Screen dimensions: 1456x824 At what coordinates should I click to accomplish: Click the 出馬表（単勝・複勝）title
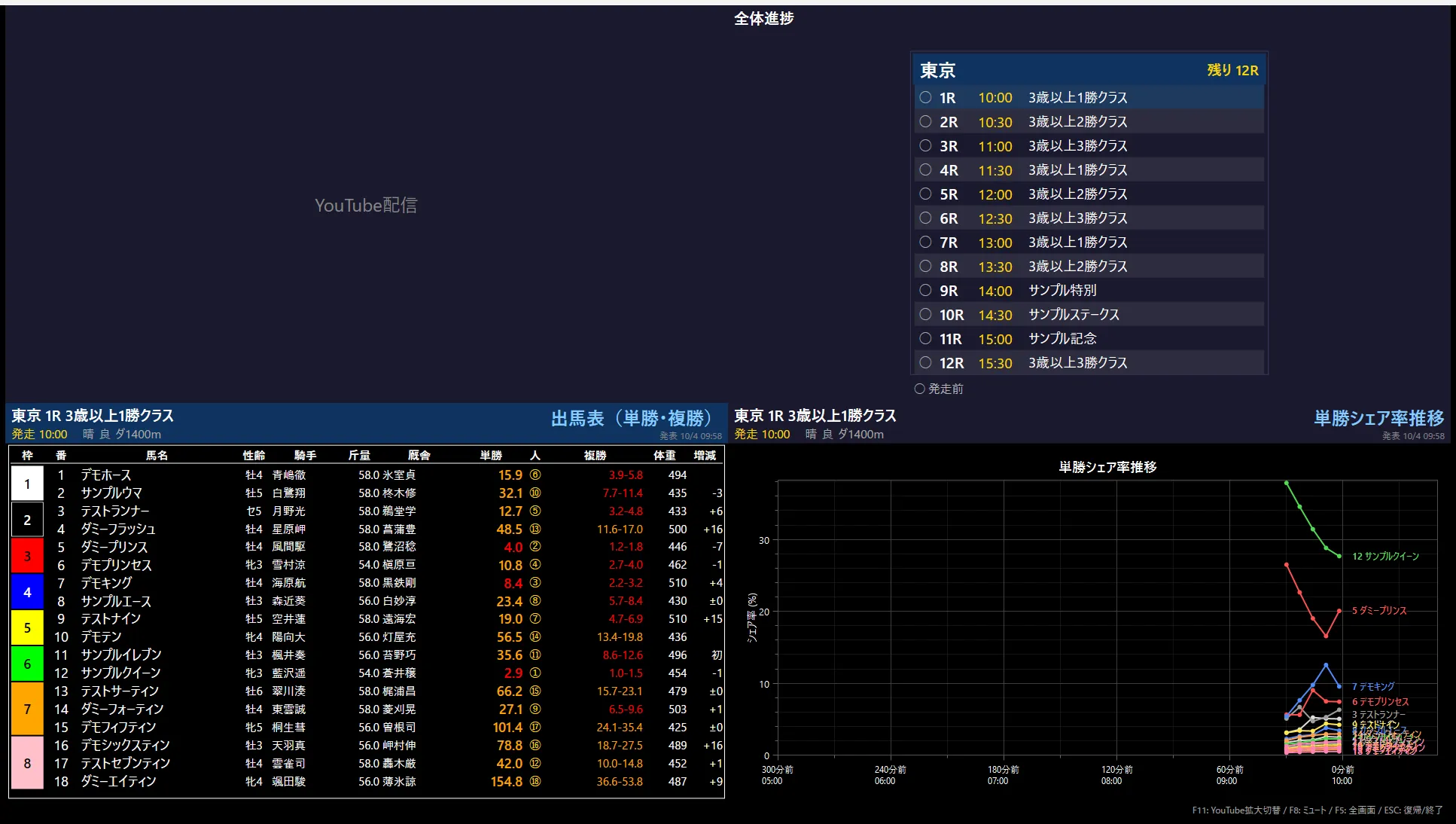pos(632,418)
